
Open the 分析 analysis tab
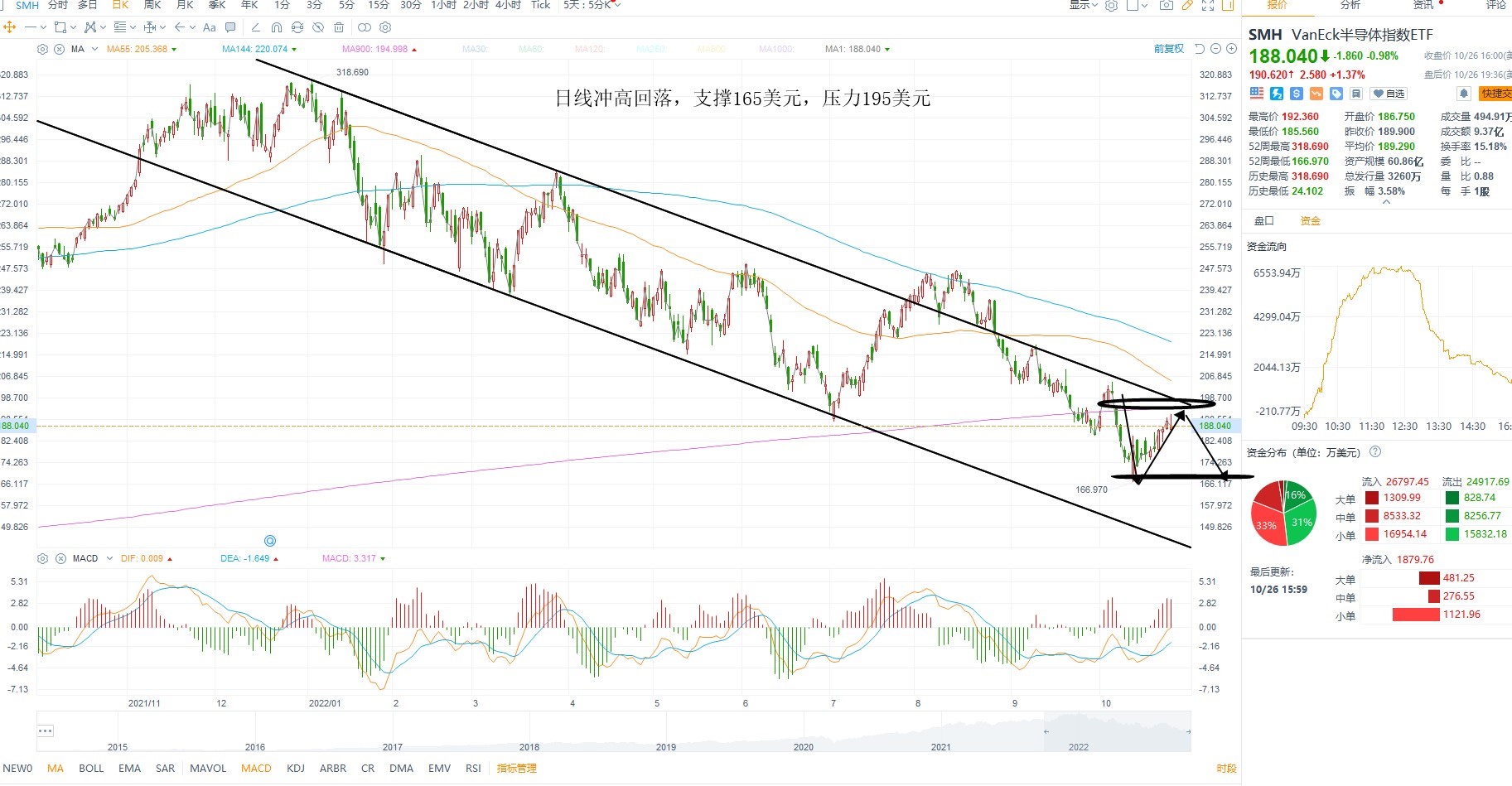(x=1350, y=5)
